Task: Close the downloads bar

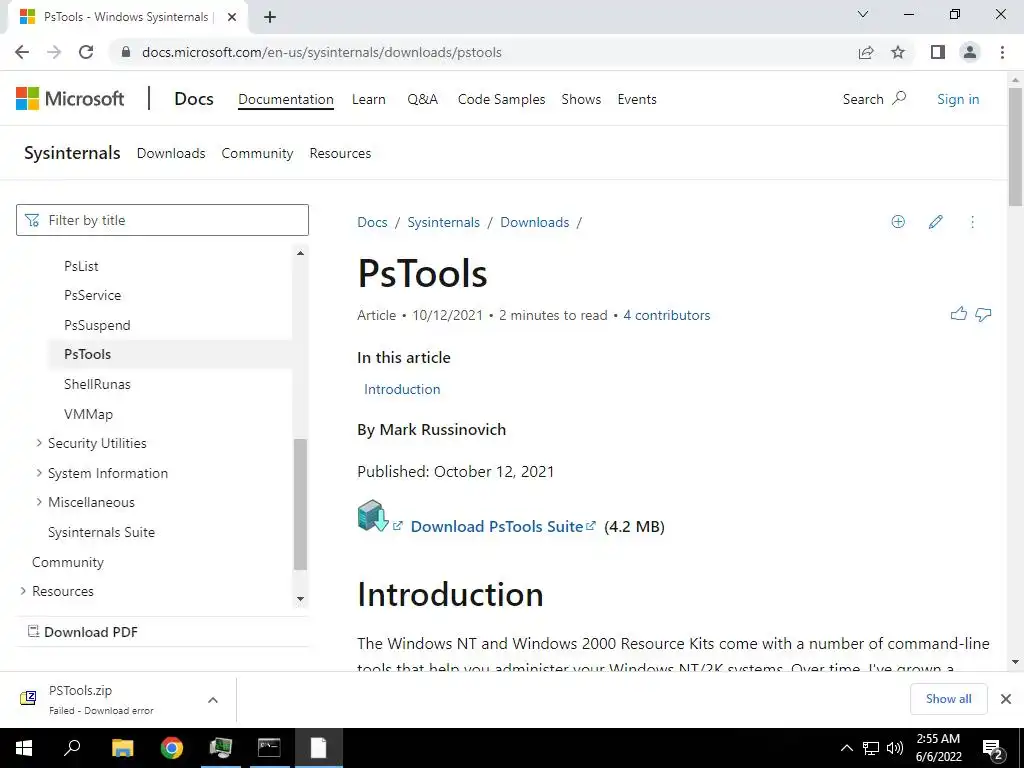Action: click(x=1006, y=699)
